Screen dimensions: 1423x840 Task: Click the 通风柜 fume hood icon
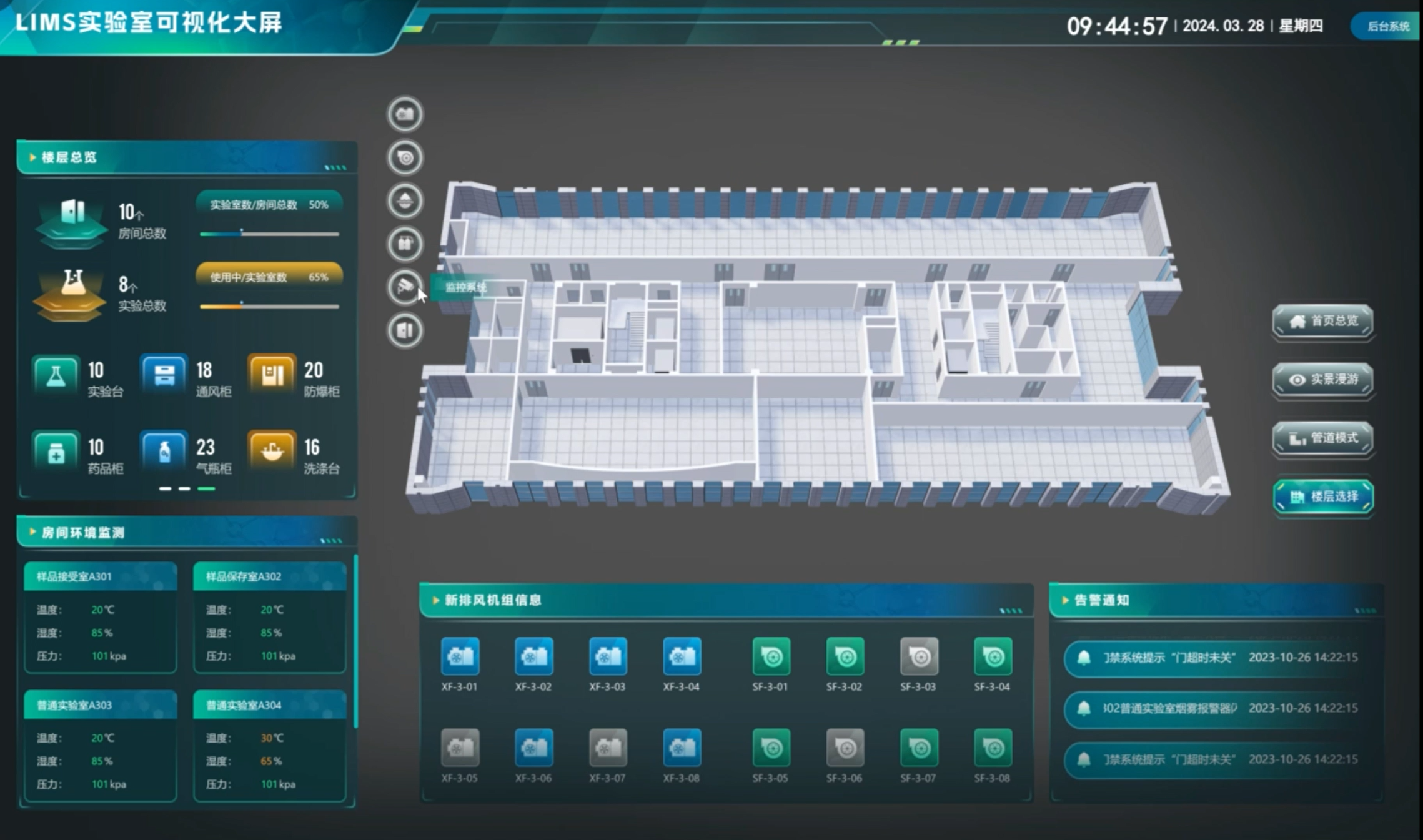[x=164, y=375]
